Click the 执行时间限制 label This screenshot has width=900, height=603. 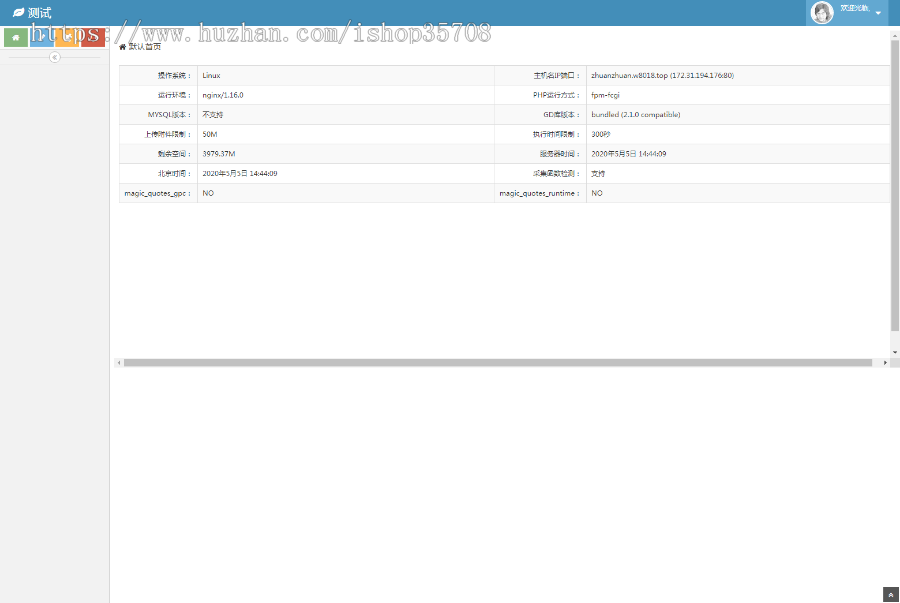click(x=556, y=134)
